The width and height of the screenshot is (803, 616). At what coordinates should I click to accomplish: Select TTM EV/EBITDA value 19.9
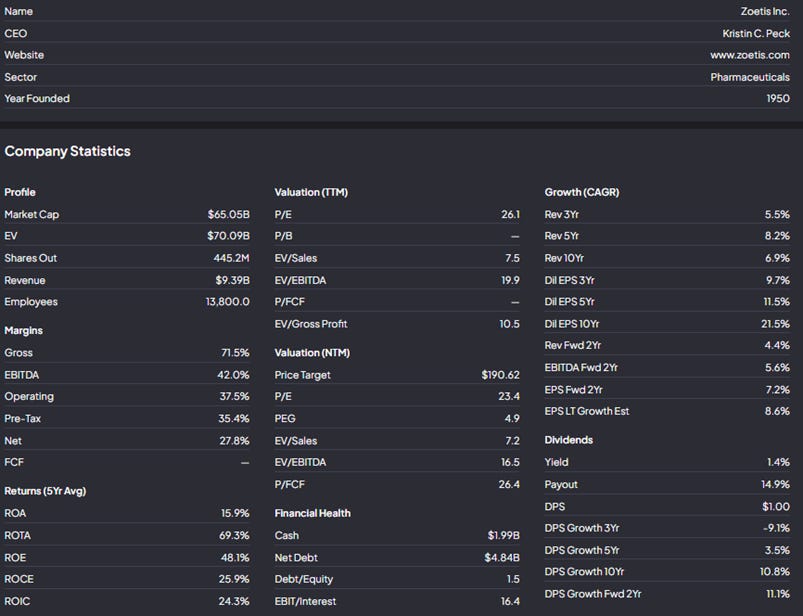[511, 280]
